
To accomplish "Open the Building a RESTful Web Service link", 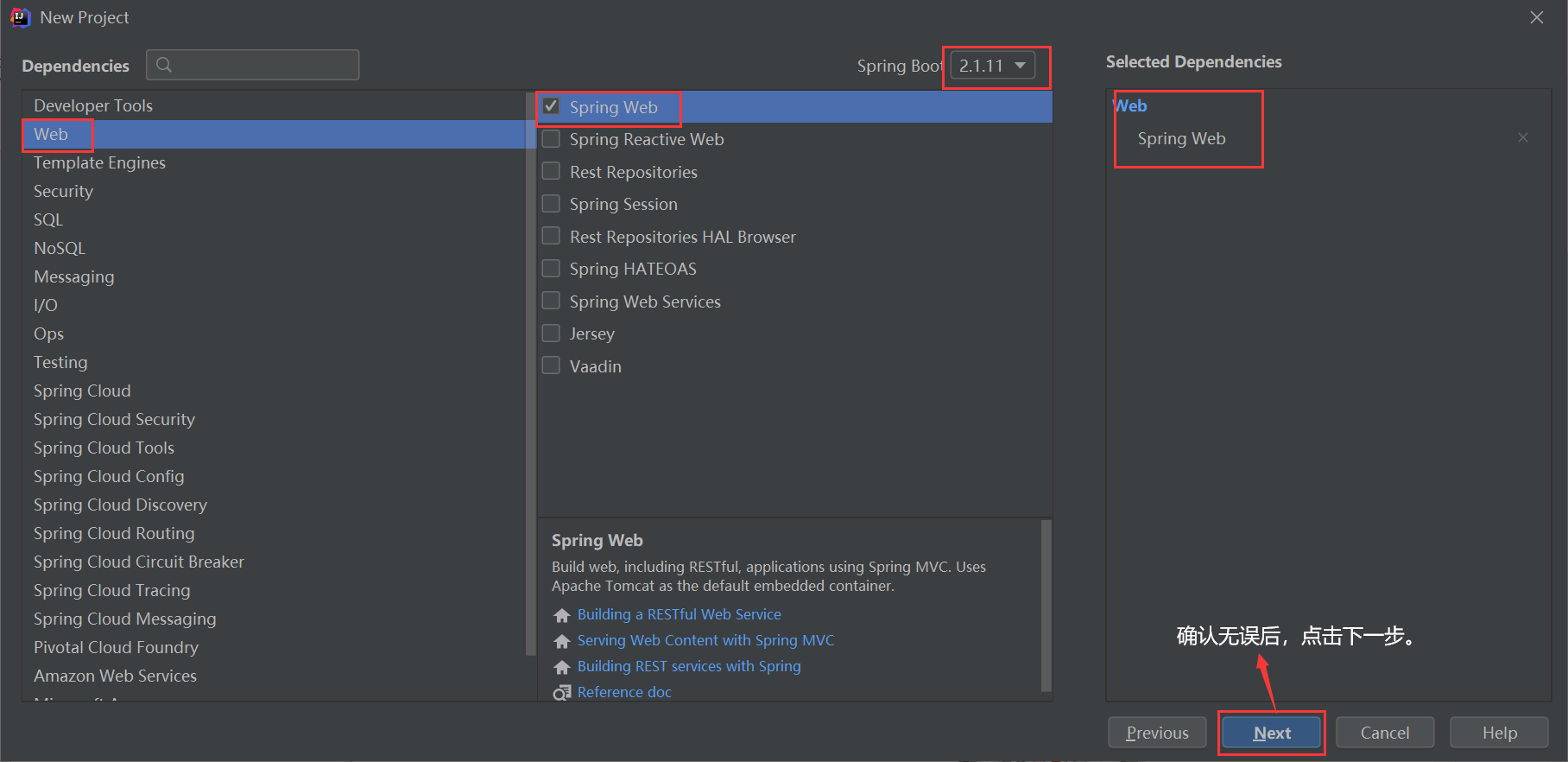I will click(x=679, y=614).
